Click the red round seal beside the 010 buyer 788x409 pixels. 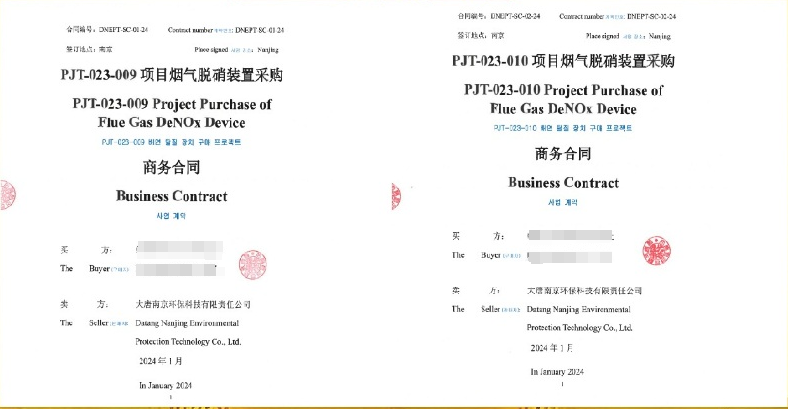coord(656,250)
